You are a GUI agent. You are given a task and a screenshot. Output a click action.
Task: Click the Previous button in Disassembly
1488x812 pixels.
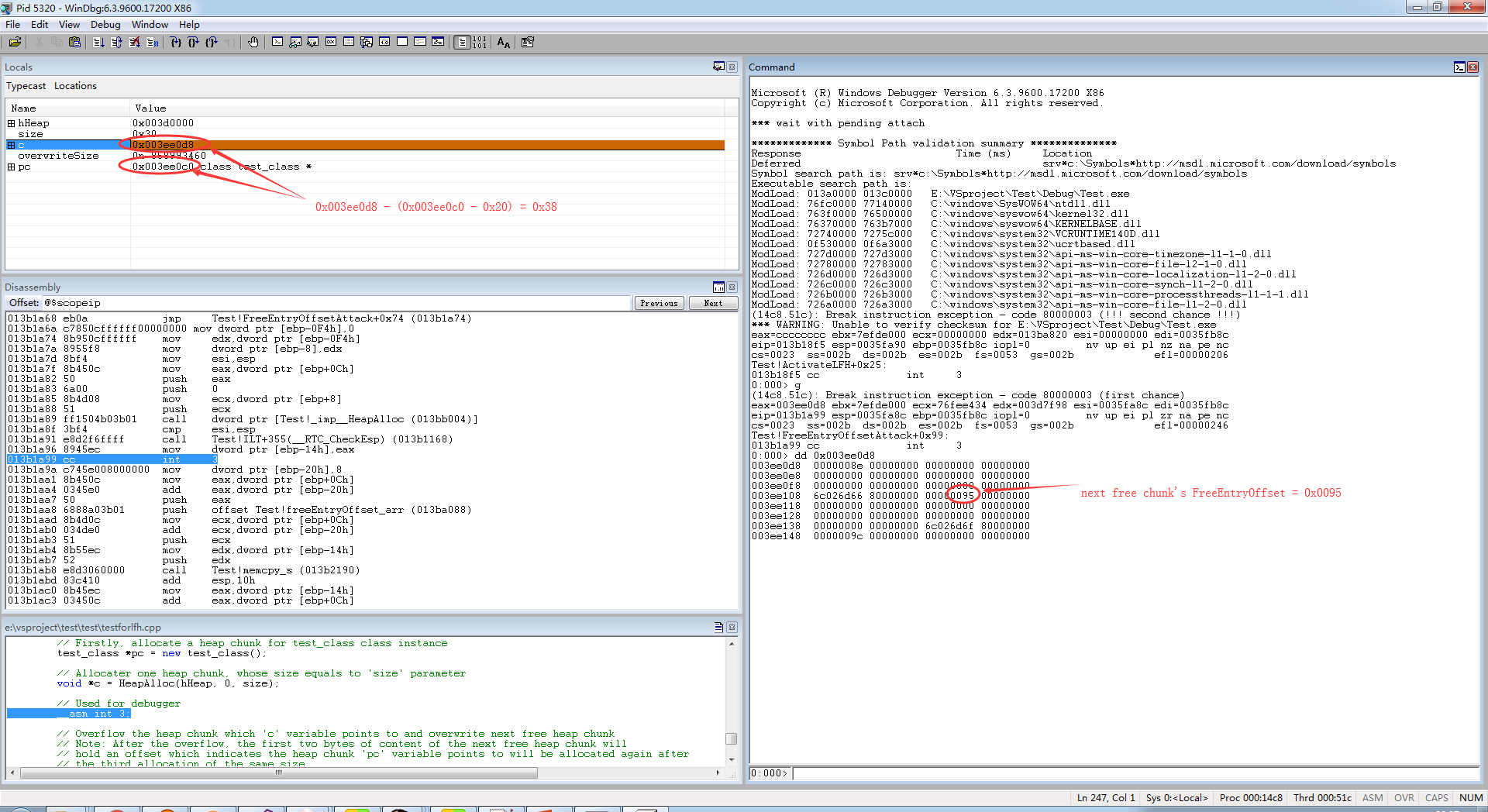click(x=659, y=303)
